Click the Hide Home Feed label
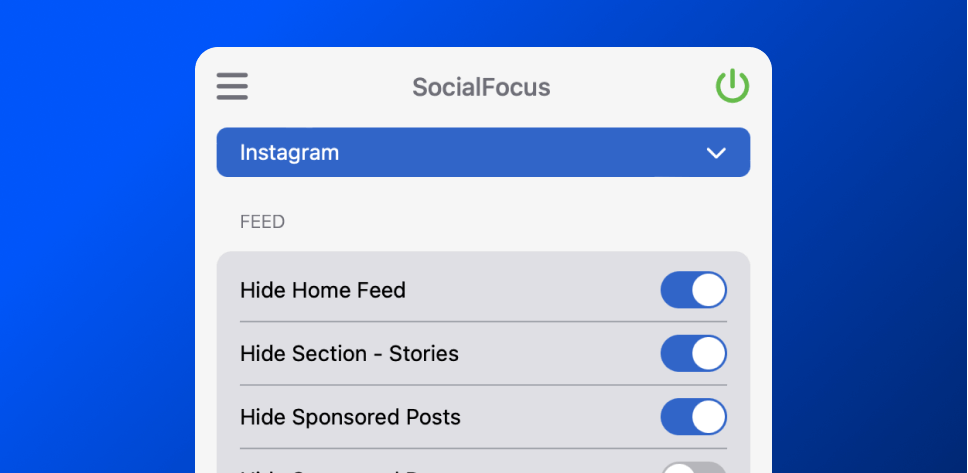Image resolution: width=968 pixels, height=473 pixels. (323, 291)
